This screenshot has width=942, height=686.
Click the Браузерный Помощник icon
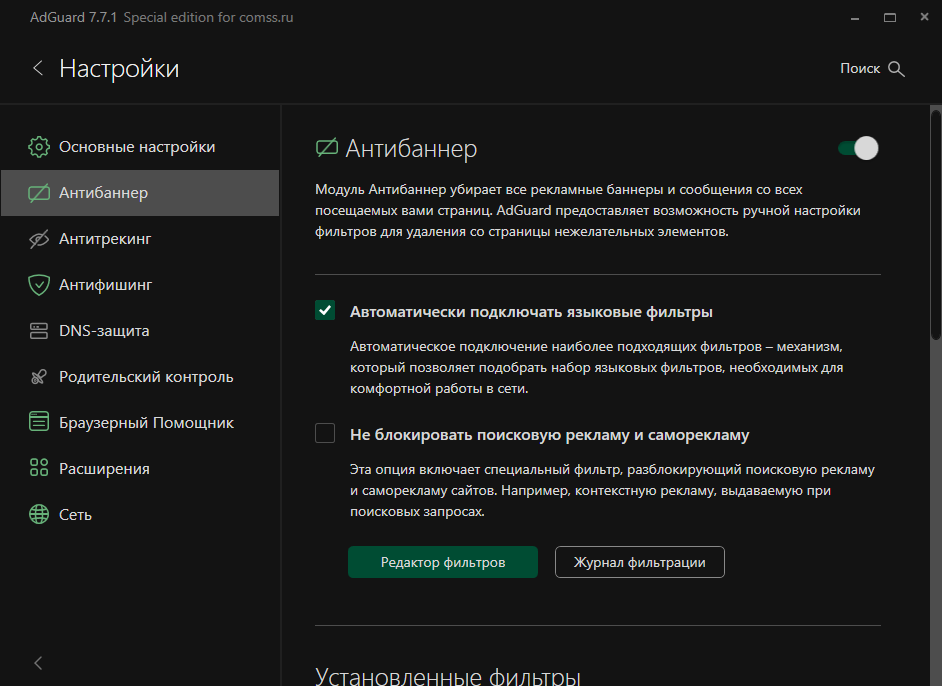tap(39, 422)
